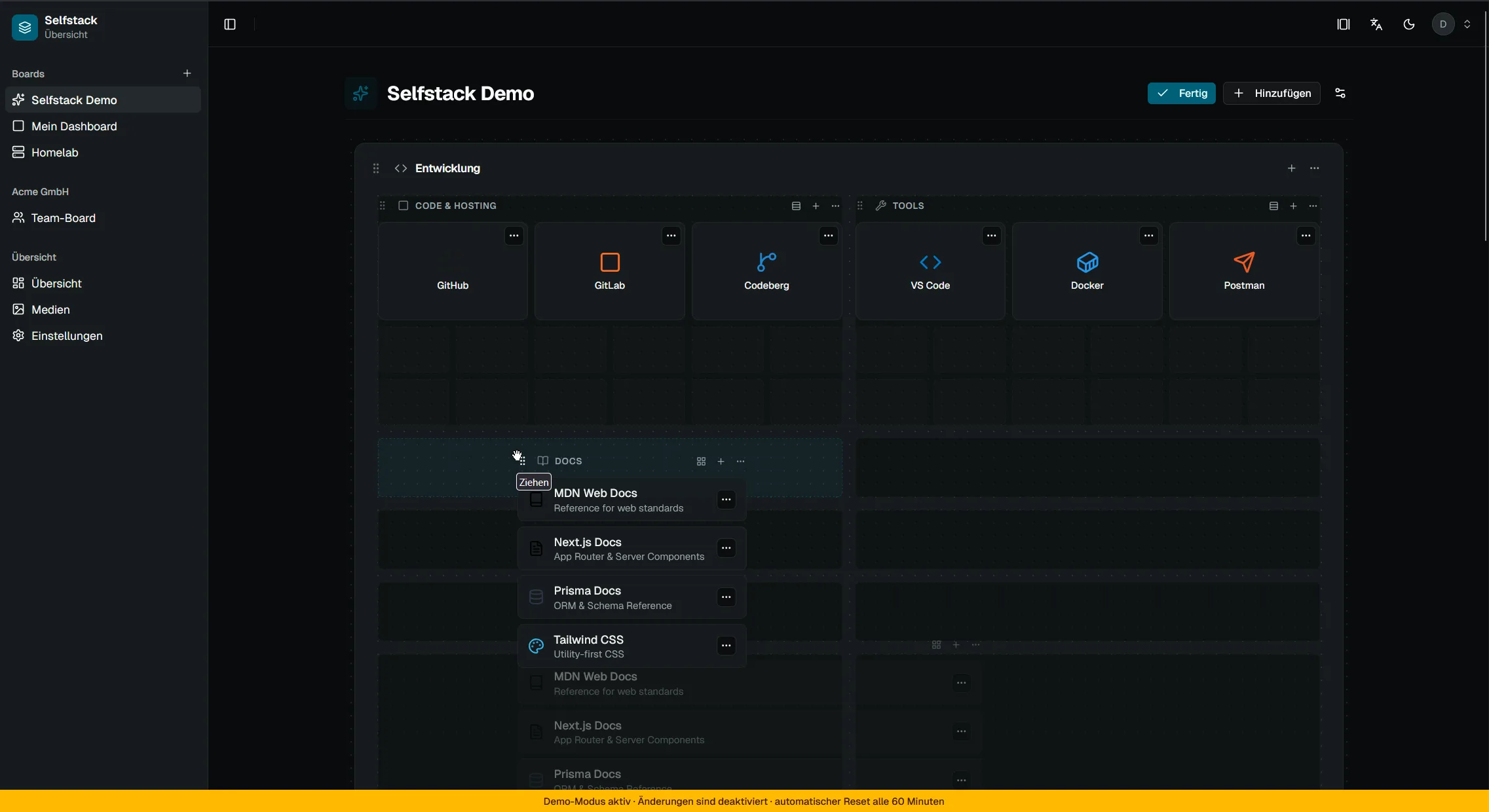1489x812 pixels.
Task: Click the Postman paper plane icon
Action: coord(1244,262)
